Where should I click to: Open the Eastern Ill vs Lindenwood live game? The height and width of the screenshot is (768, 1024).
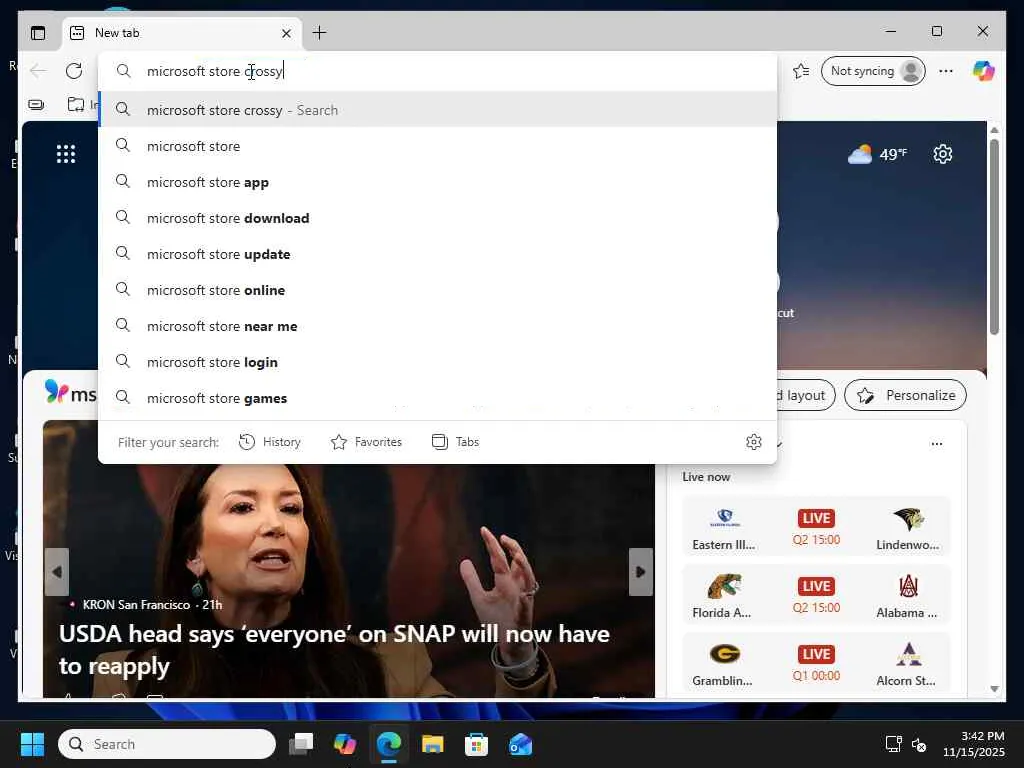pyautogui.click(x=816, y=526)
